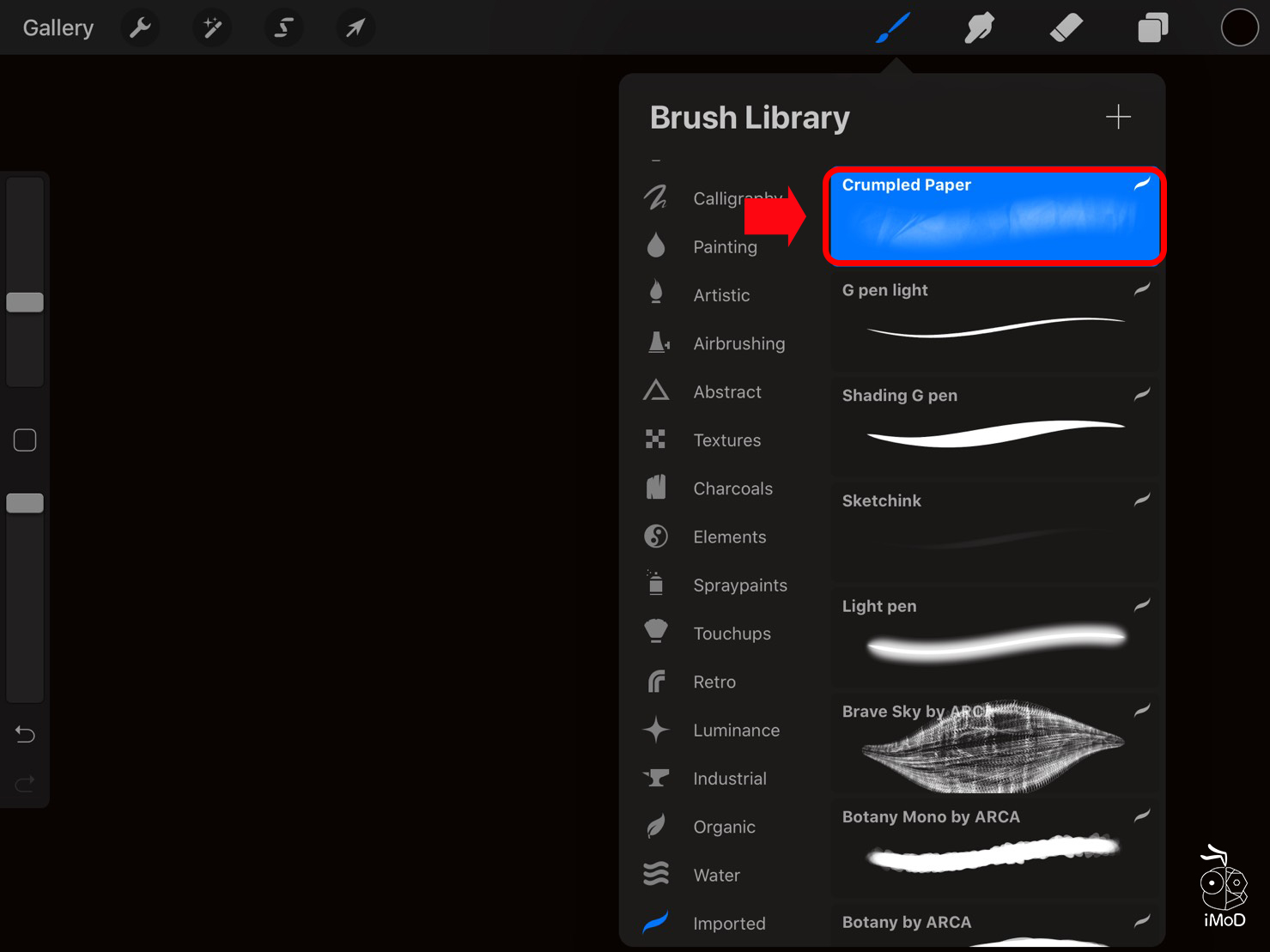Image resolution: width=1270 pixels, height=952 pixels.
Task: Select the Airbrushing brush category
Action: (738, 343)
